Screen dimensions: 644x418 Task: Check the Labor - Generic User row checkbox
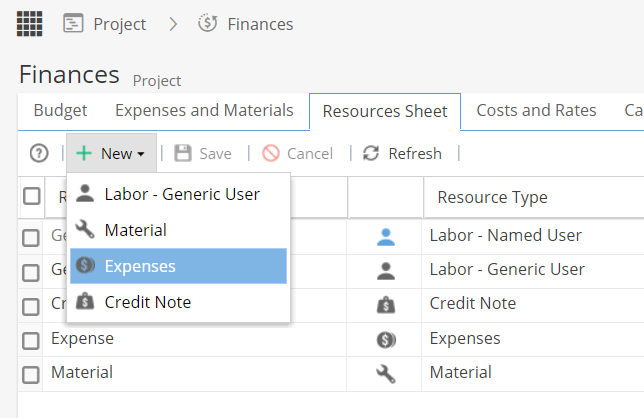click(x=31, y=272)
